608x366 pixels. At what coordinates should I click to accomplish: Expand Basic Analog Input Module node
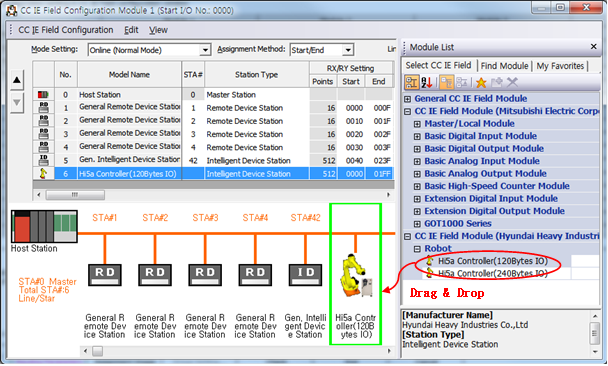[x=417, y=161]
